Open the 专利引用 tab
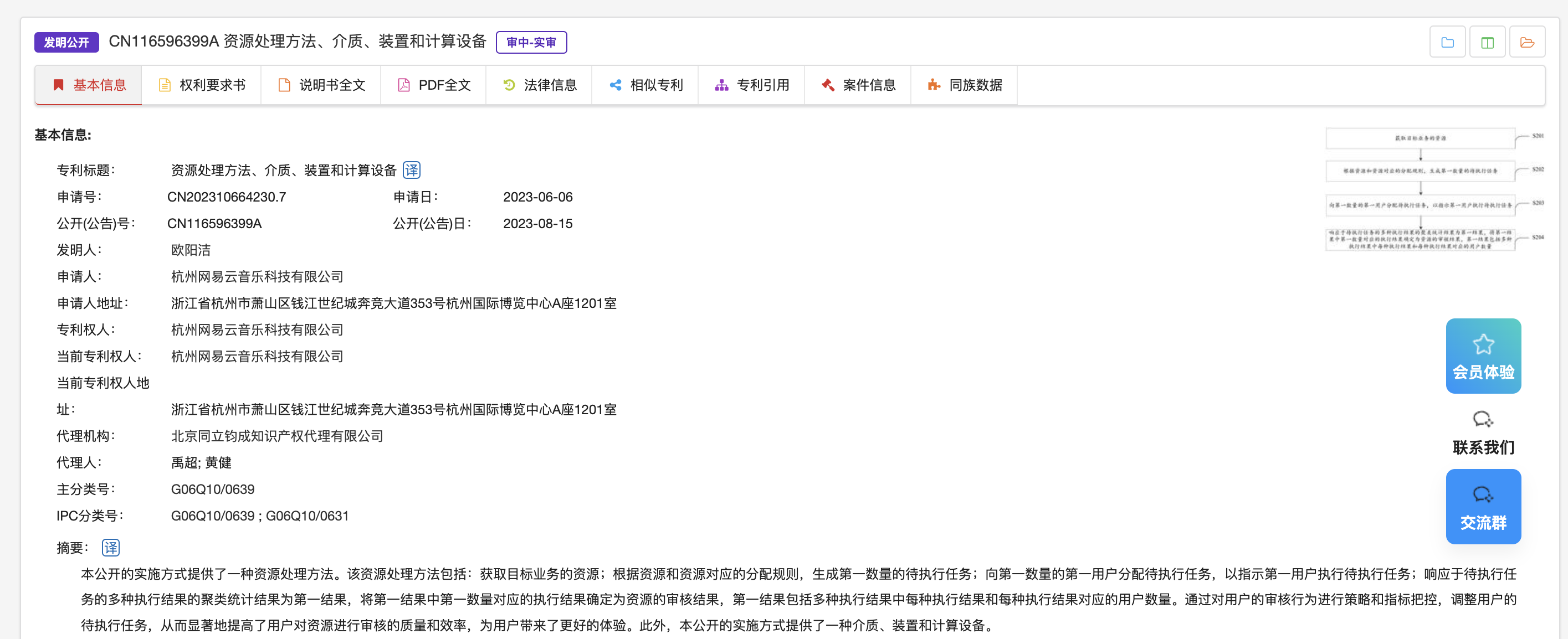Image resolution: width=1568 pixels, height=639 pixels. coord(751,85)
